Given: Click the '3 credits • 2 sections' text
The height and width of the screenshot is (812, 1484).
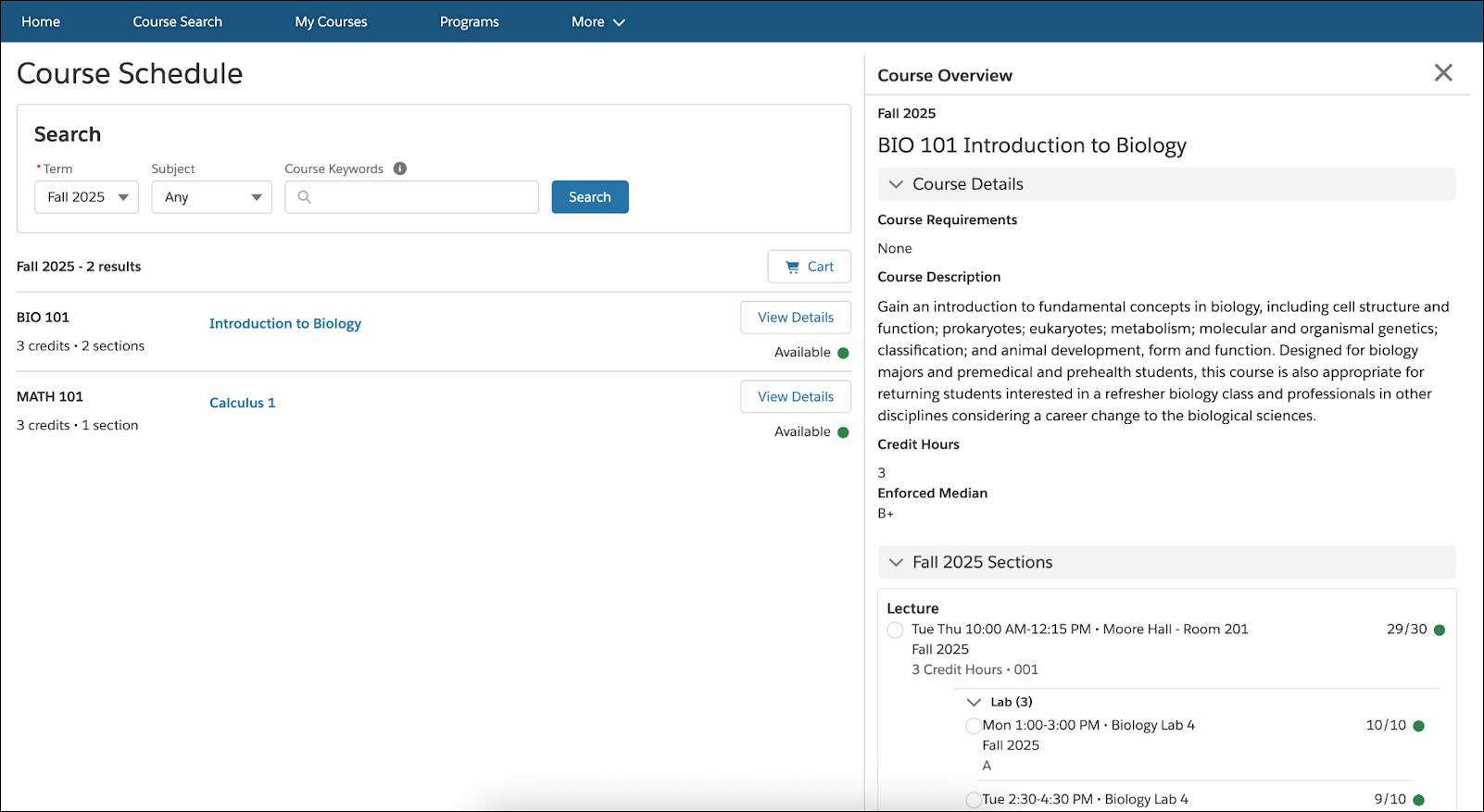Looking at the screenshot, I should 81,346.
